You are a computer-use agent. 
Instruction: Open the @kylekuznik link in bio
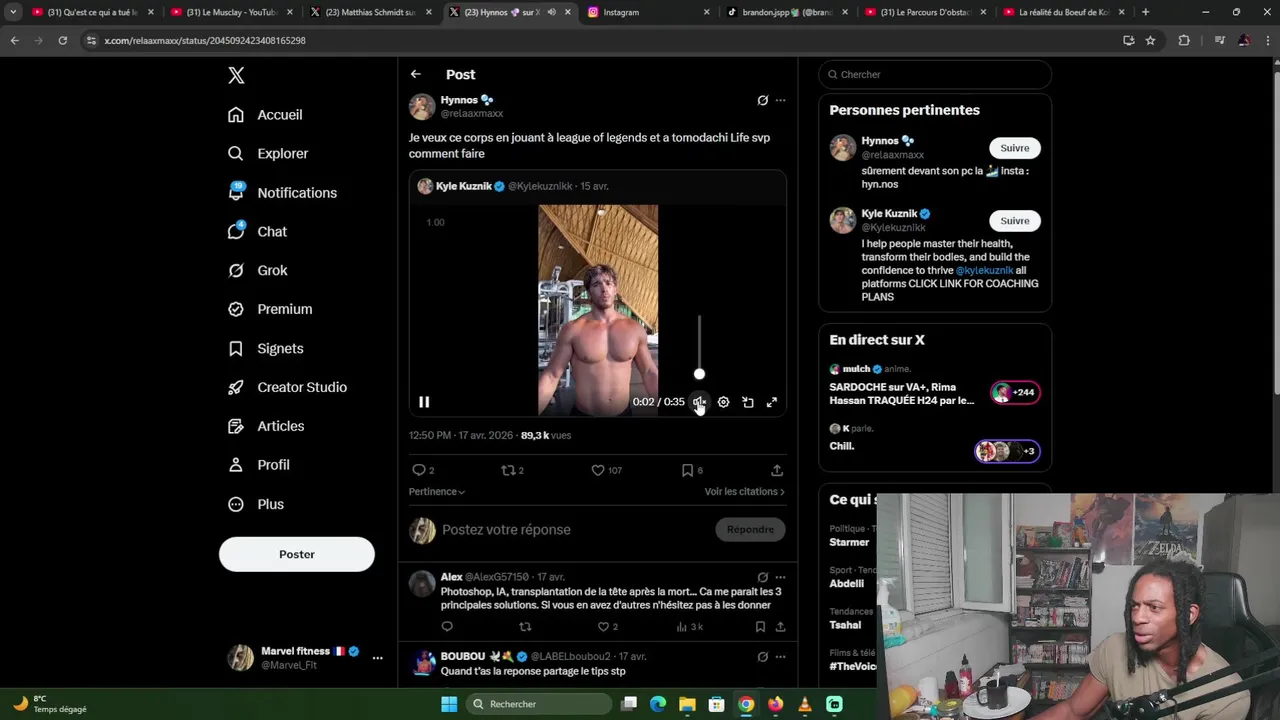[x=984, y=271]
